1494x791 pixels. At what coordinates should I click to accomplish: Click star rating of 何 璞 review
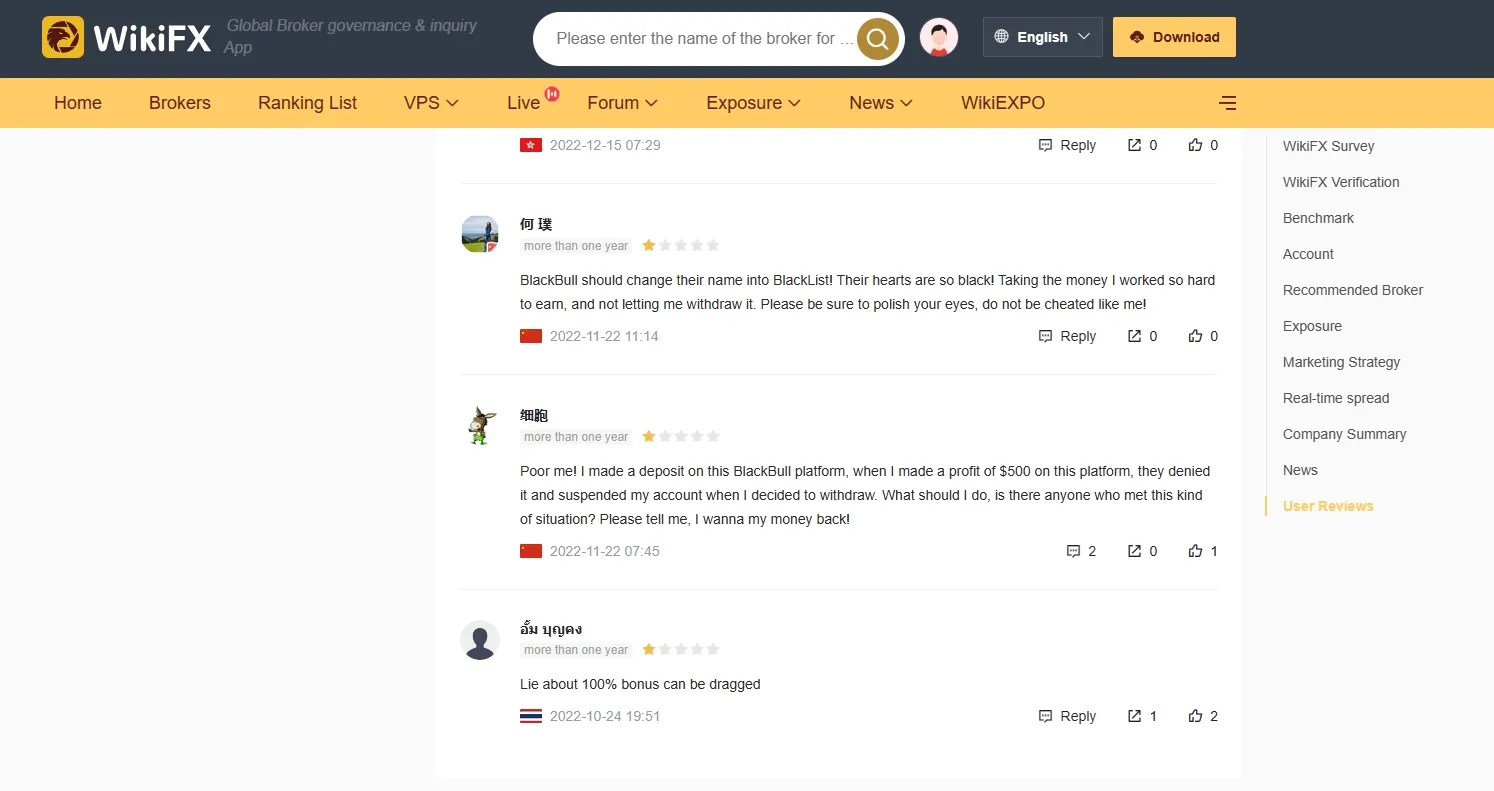point(681,245)
